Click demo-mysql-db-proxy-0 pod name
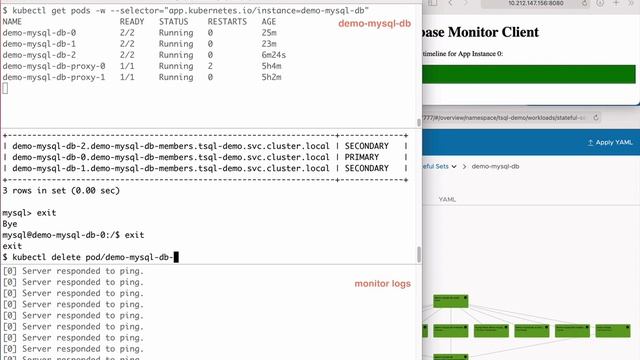 coord(54,66)
